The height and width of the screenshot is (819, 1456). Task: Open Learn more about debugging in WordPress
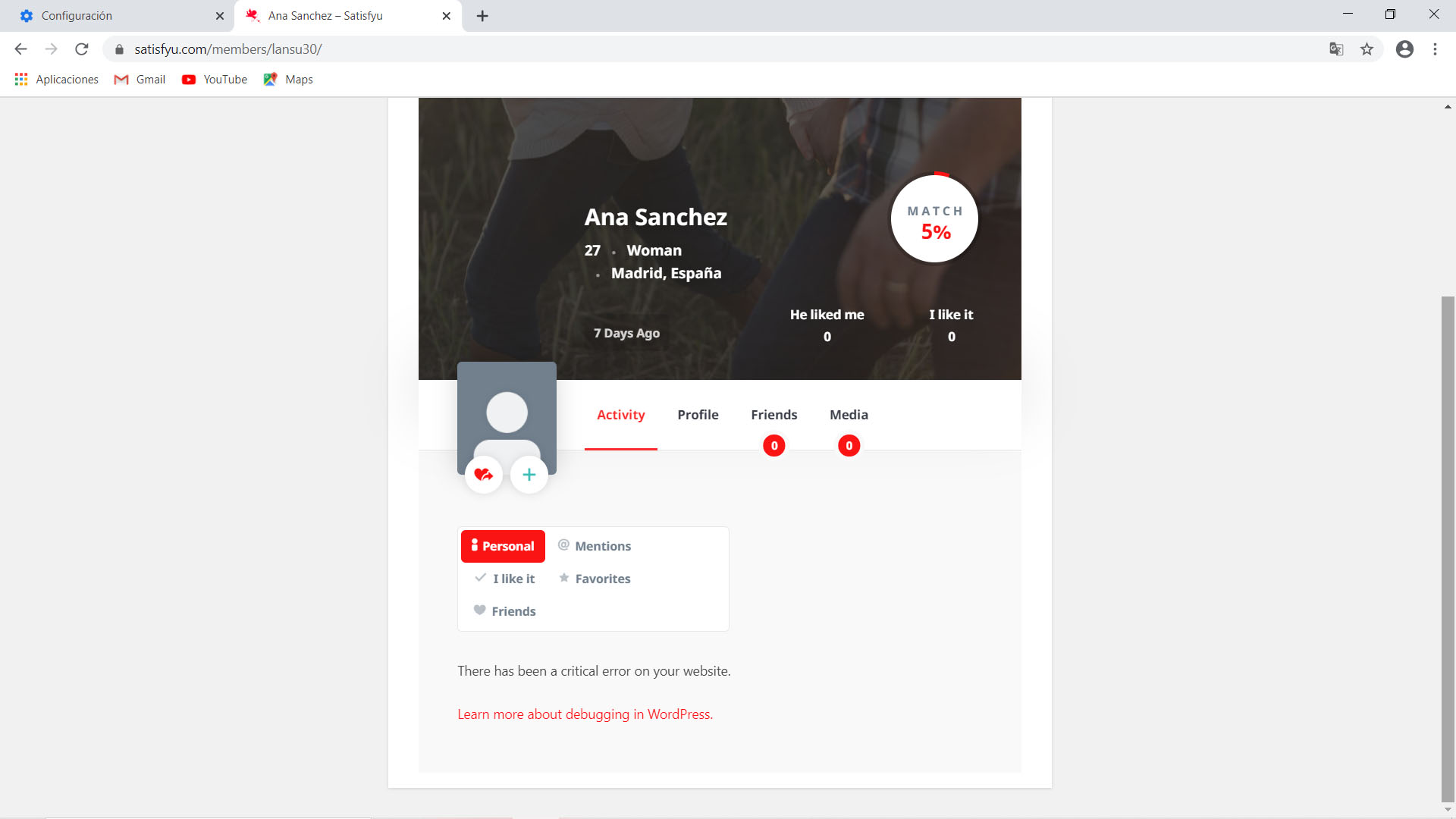point(585,714)
